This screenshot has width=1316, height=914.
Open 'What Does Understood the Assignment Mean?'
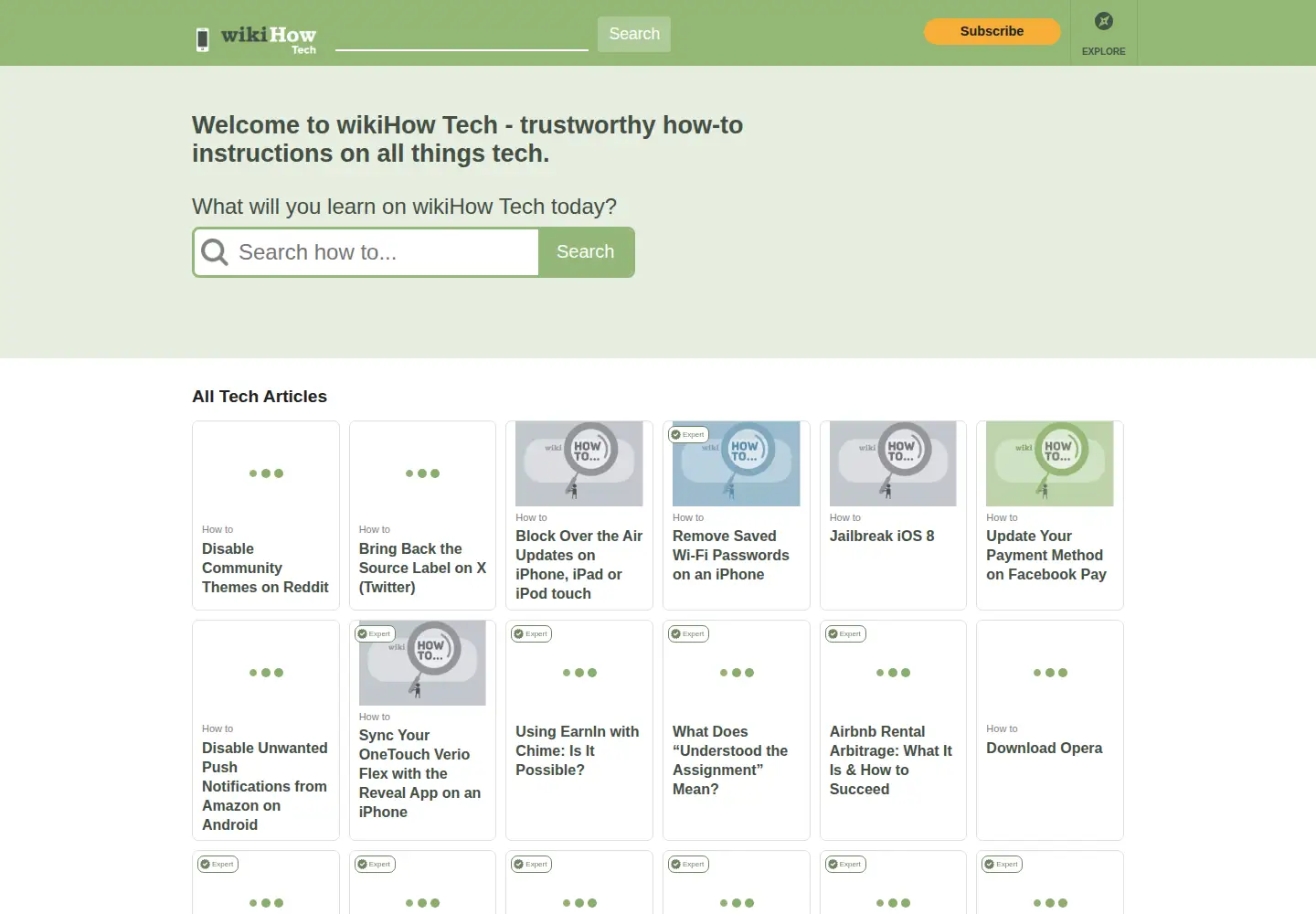730,760
